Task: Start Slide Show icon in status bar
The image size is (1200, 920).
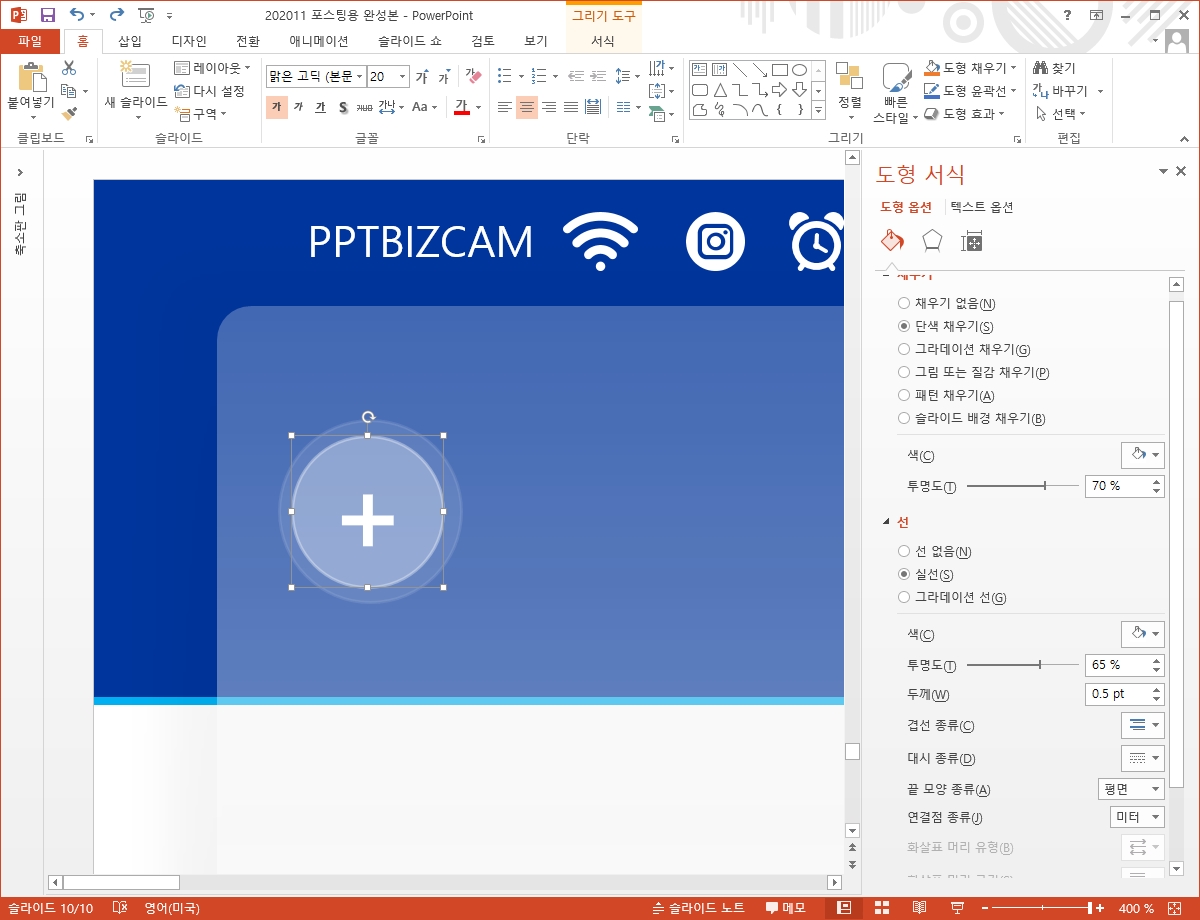Action: [957, 908]
